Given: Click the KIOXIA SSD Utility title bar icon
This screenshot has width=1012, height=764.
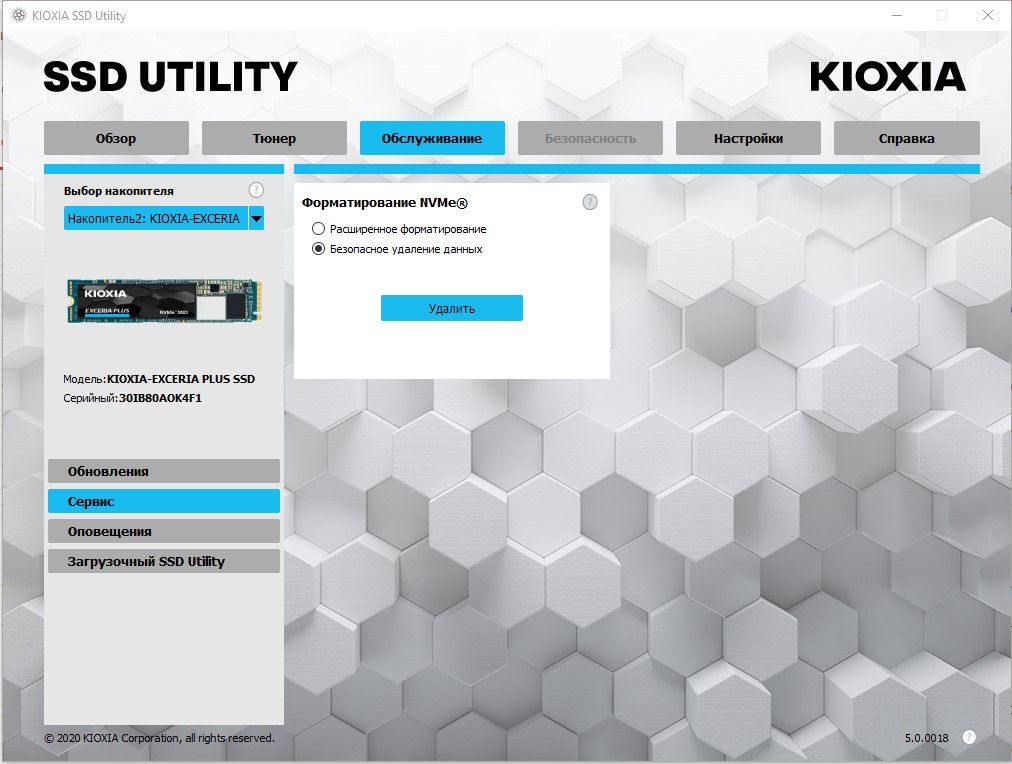Looking at the screenshot, I should 19,15.
